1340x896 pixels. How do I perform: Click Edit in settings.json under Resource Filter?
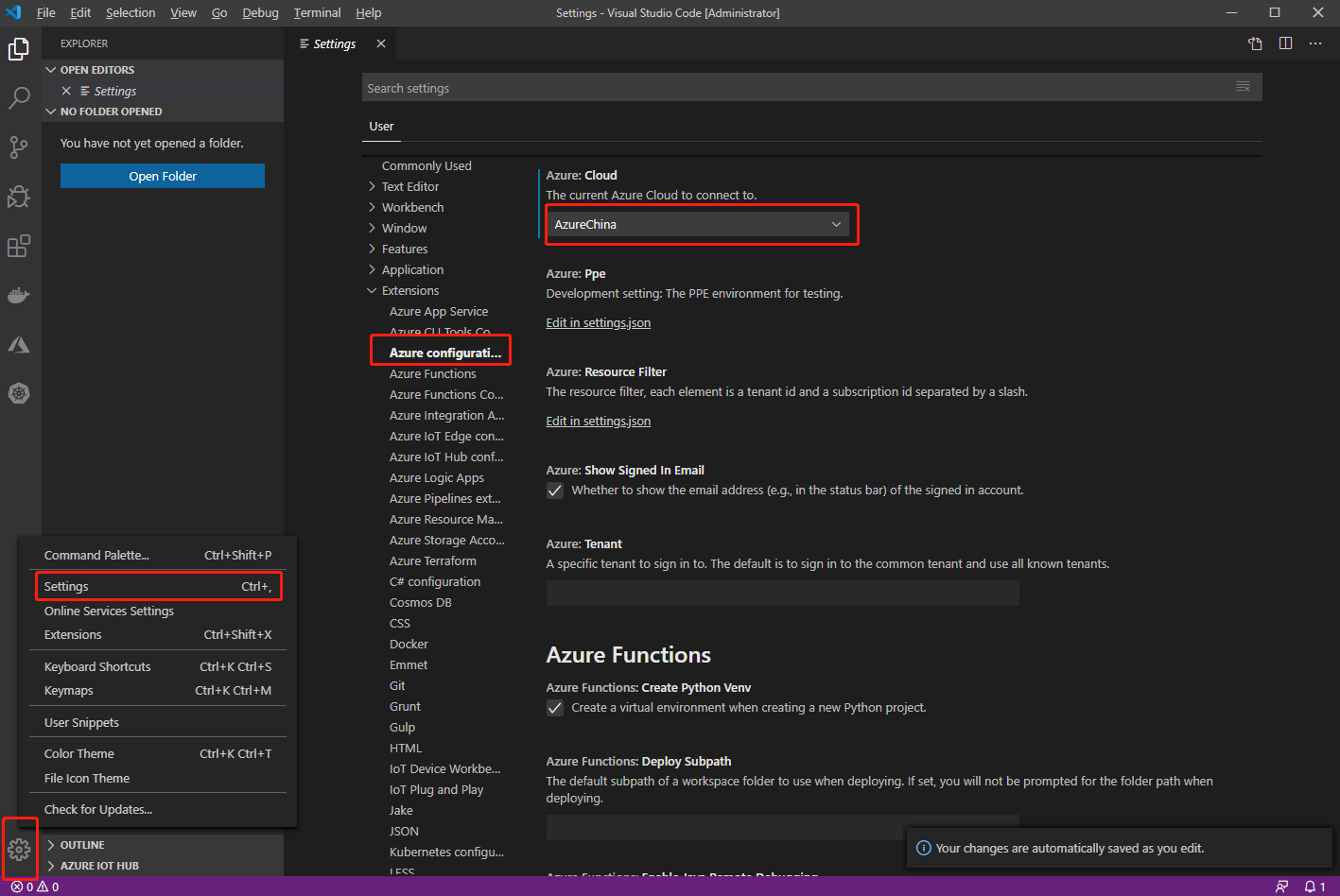tap(598, 421)
